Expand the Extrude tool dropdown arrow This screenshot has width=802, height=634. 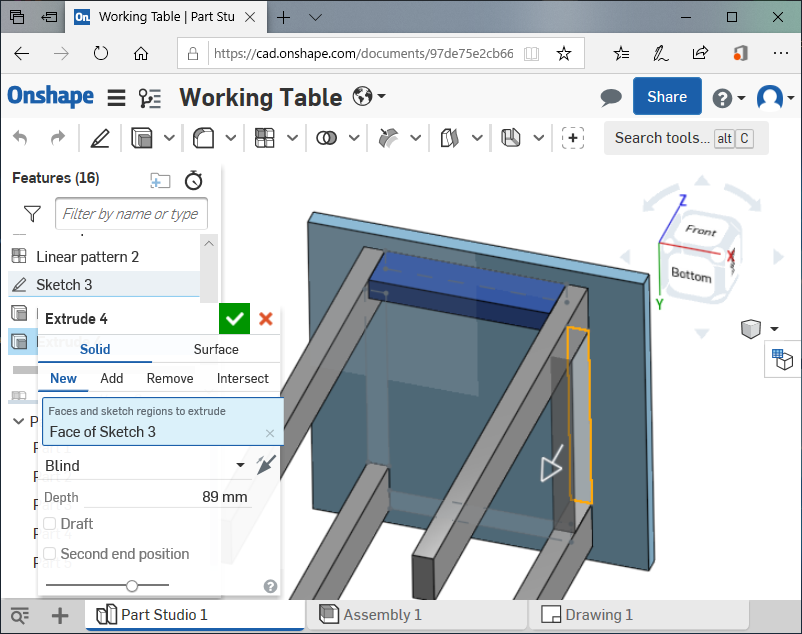(x=169, y=138)
